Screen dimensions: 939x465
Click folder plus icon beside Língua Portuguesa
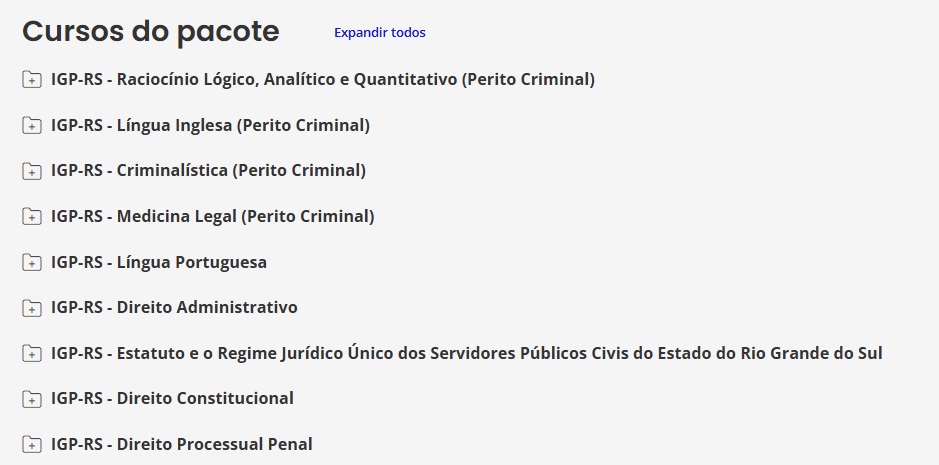[x=32, y=262]
